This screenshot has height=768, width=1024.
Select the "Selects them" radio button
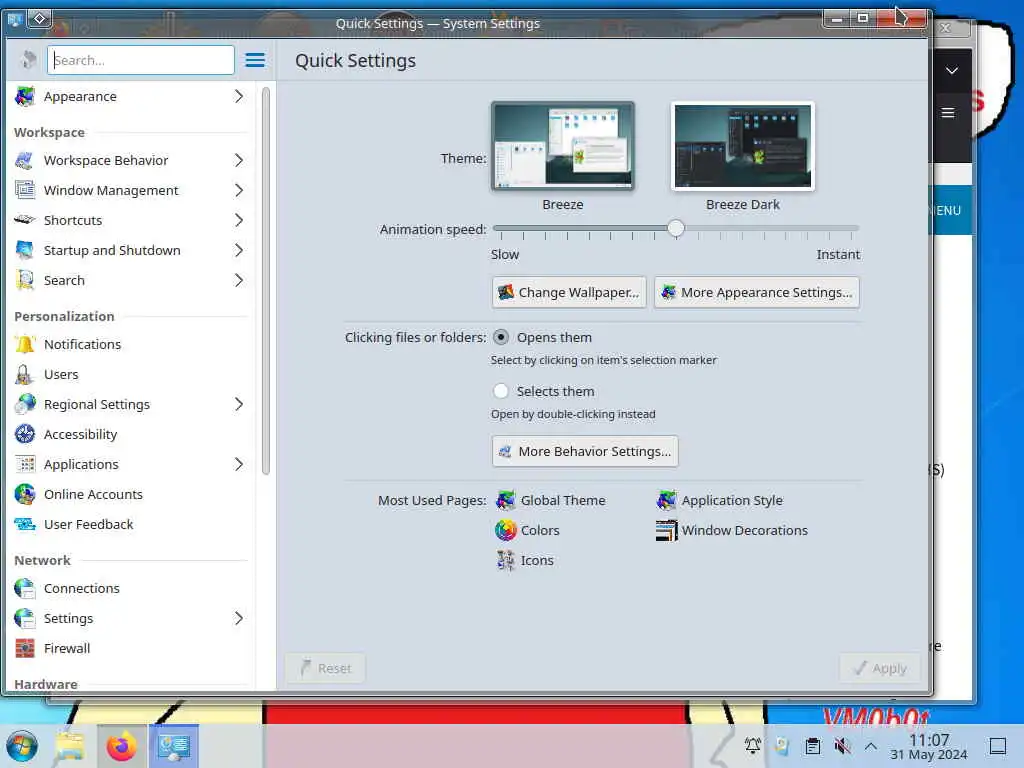pos(501,391)
